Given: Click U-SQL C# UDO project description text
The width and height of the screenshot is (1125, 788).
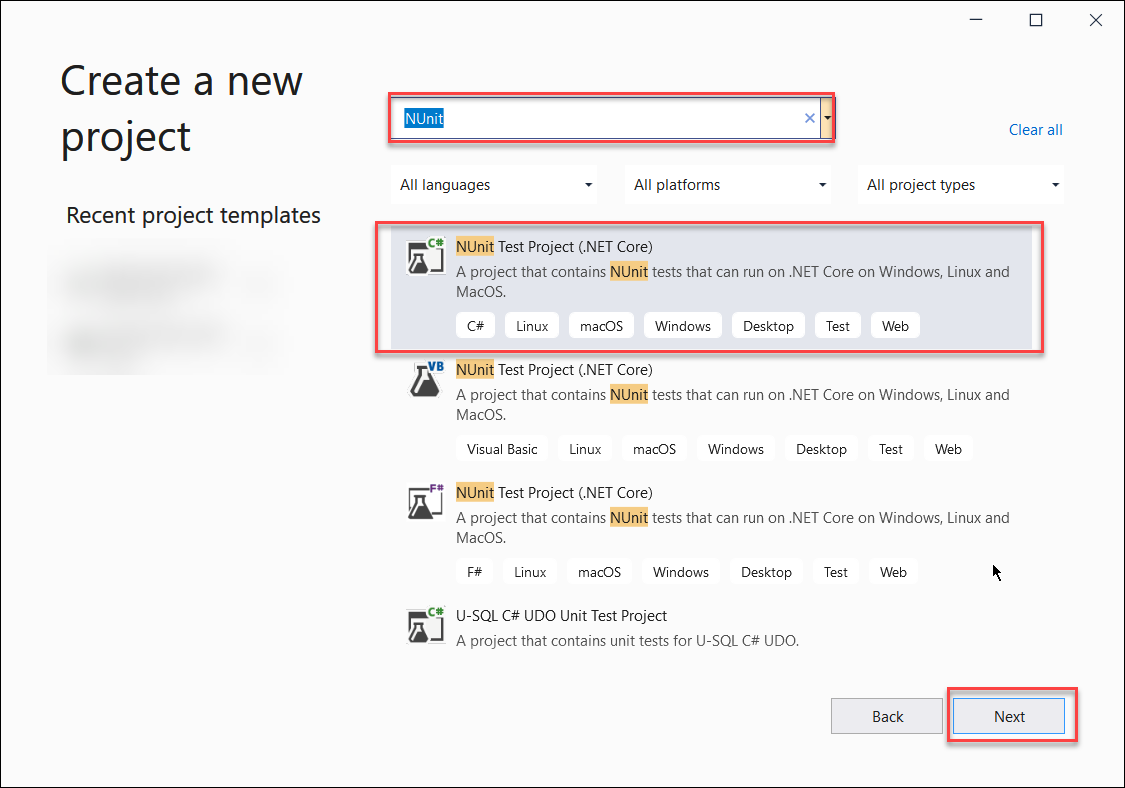Looking at the screenshot, I should [627, 641].
